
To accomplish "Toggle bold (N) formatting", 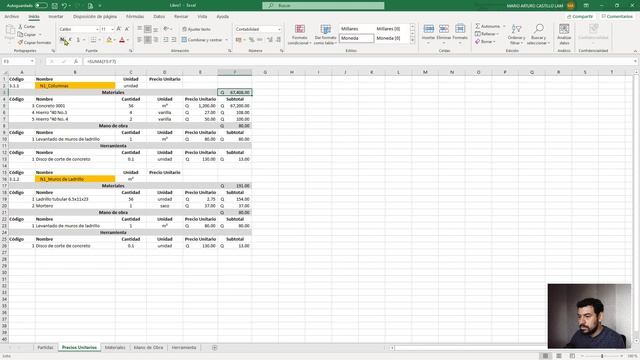I will pyautogui.click(x=62, y=40).
